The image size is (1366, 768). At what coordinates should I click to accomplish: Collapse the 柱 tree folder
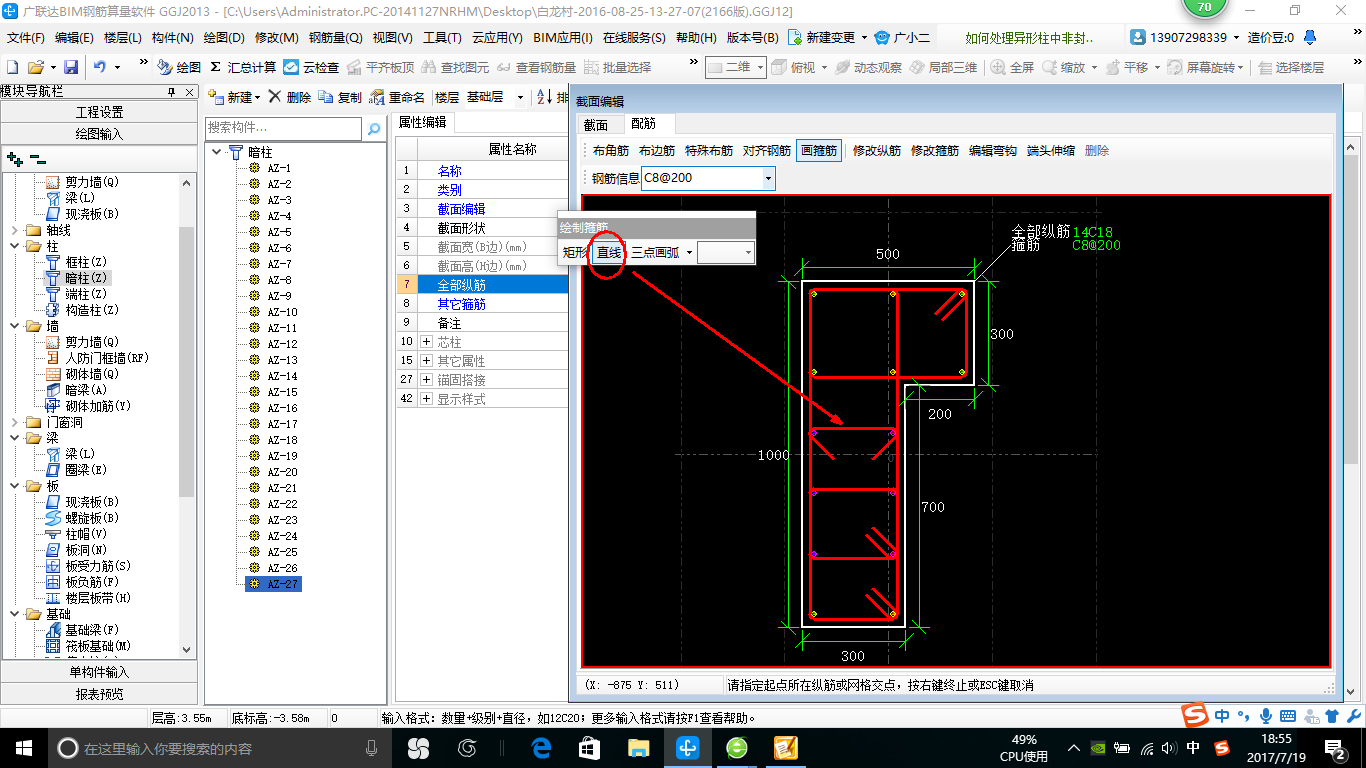click(14, 246)
